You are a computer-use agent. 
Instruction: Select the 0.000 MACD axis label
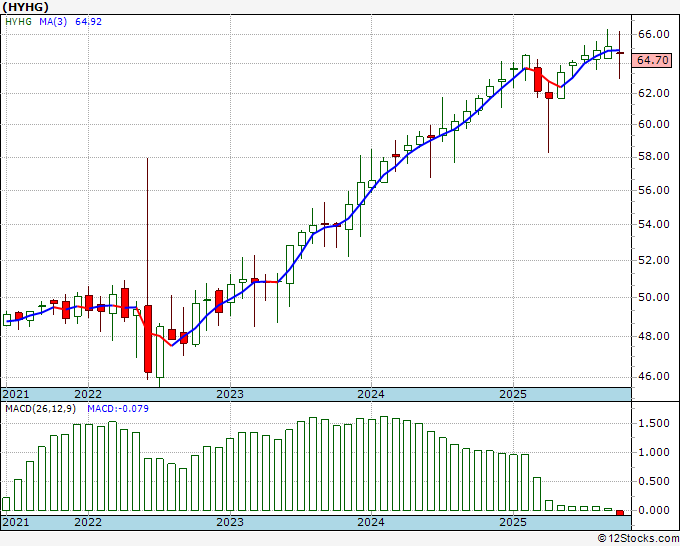(654, 510)
